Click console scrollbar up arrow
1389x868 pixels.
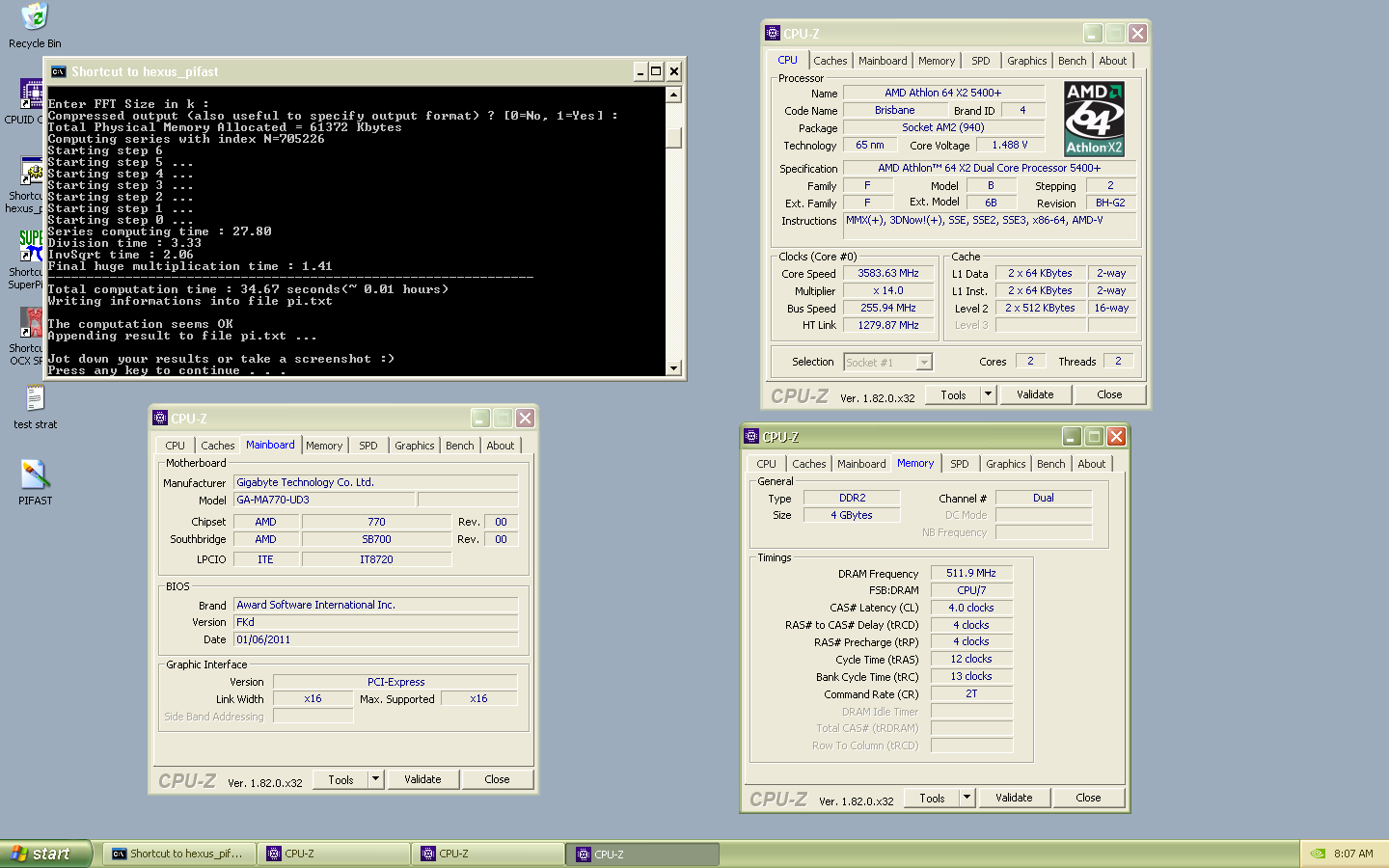[673, 95]
